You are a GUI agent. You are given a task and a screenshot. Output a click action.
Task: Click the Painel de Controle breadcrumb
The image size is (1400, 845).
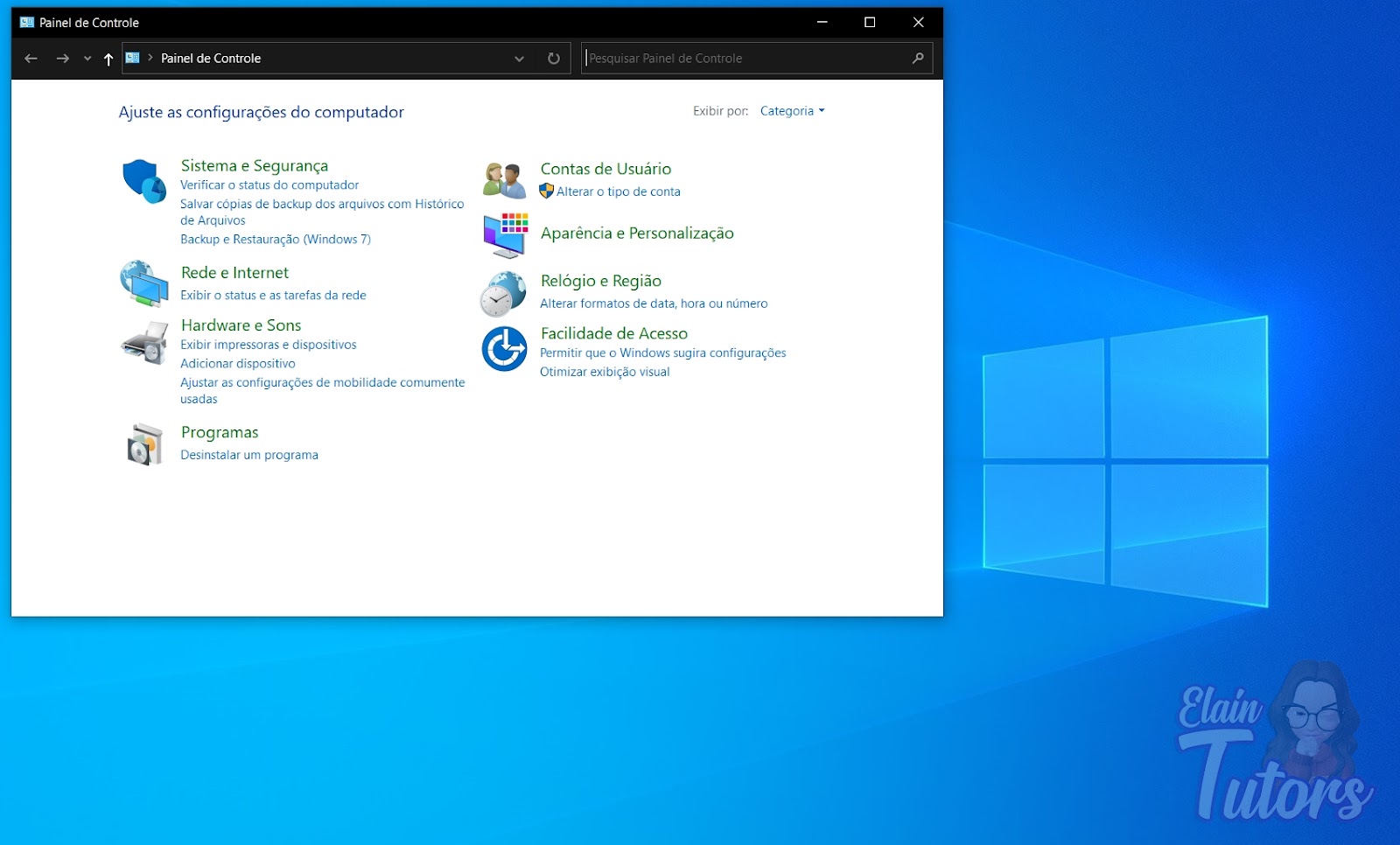211,59
